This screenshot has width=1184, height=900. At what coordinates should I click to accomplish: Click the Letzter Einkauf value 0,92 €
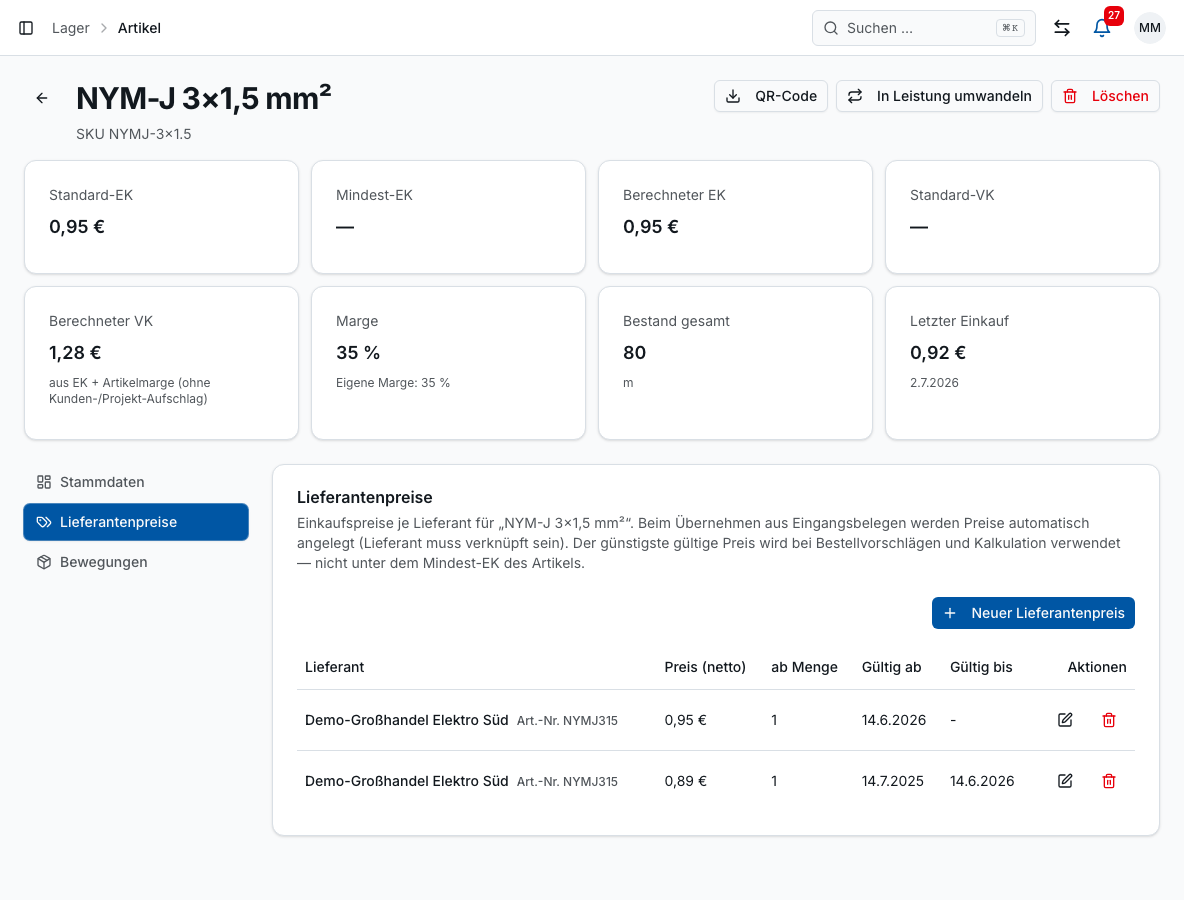tap(938, 353)
